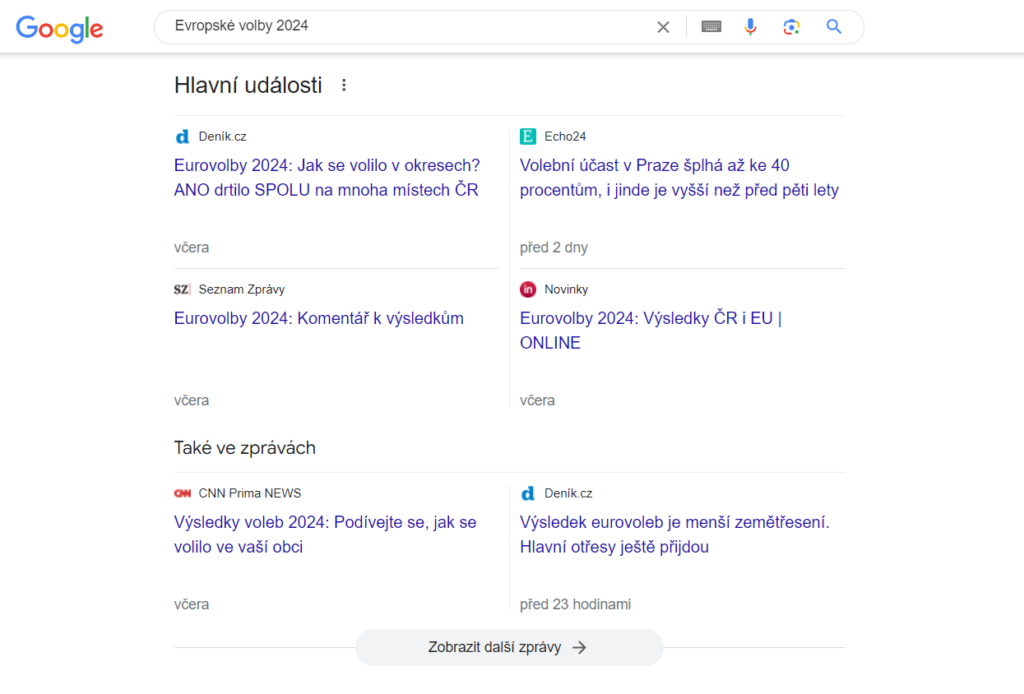
Task: Open the three-dot menu beside Hlavní události
Action: pyautogui.click(x=344, y=85)
